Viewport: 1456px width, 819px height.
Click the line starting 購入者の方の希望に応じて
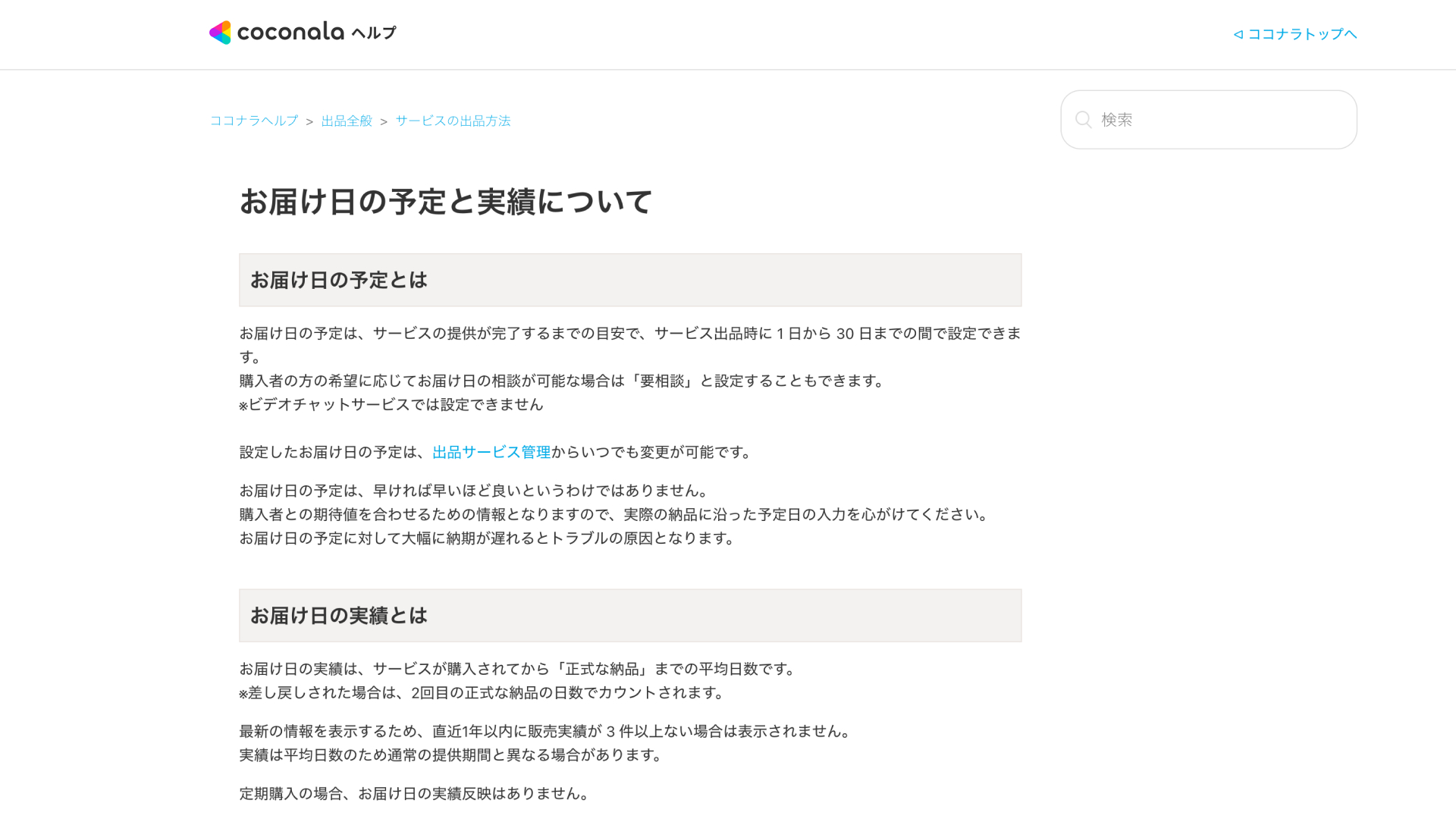coord(562,381)
